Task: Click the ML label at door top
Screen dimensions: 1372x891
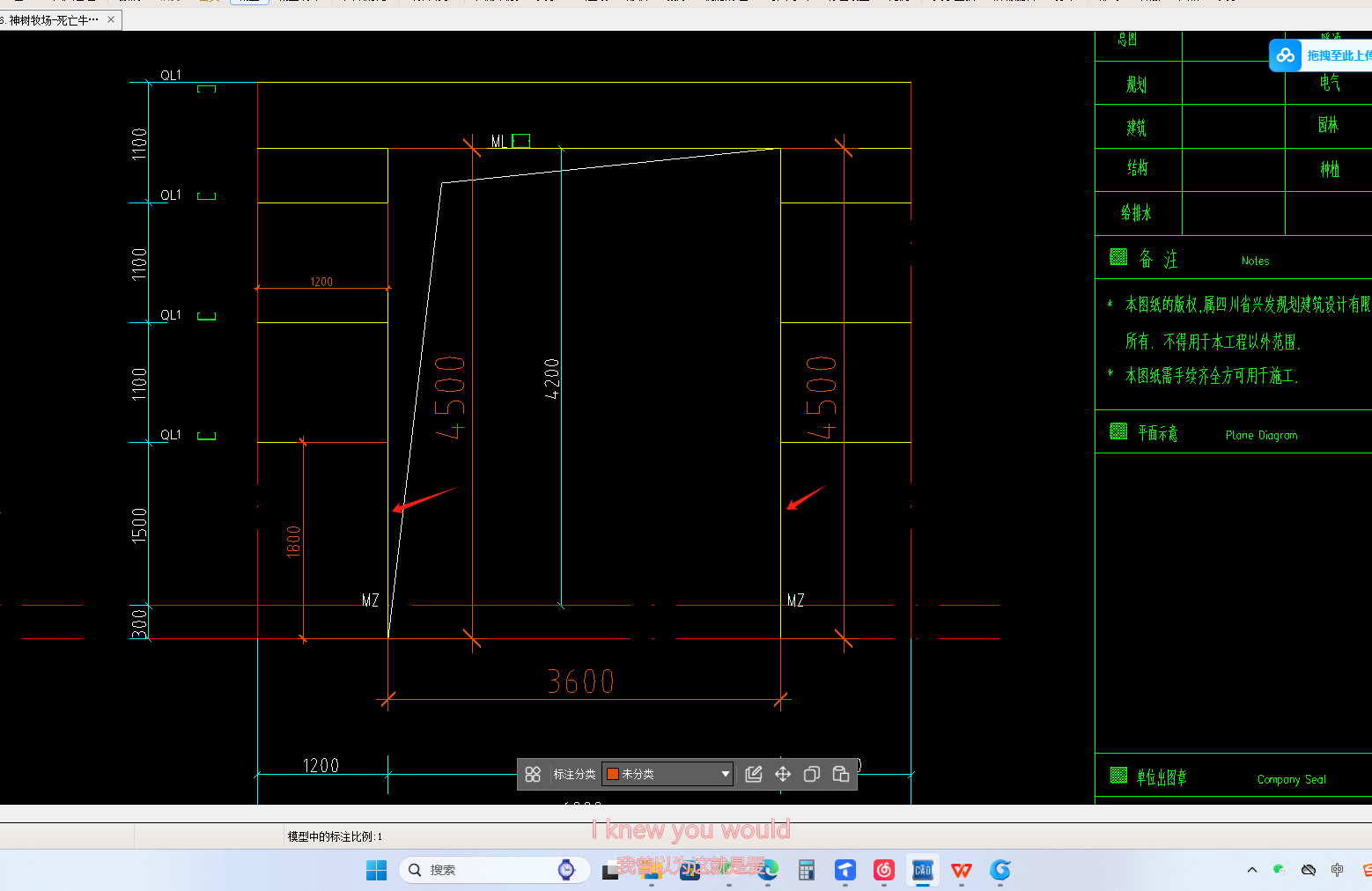Action: point(498,141)
